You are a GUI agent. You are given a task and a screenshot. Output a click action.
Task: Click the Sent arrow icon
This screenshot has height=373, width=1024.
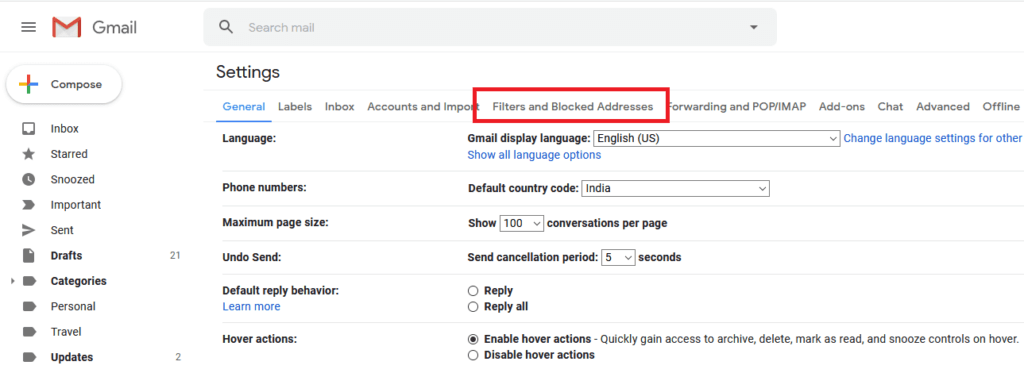point(29,230)
